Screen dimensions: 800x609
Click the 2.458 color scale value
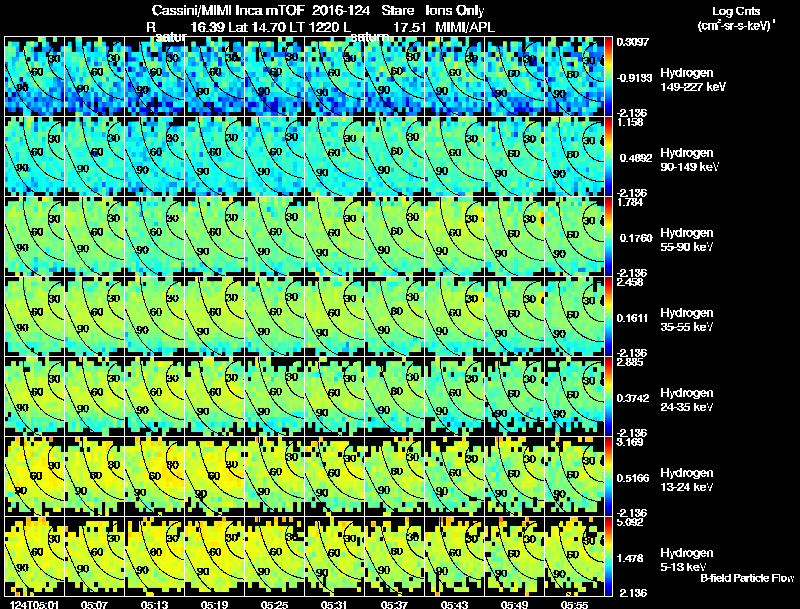click(630, 282)
